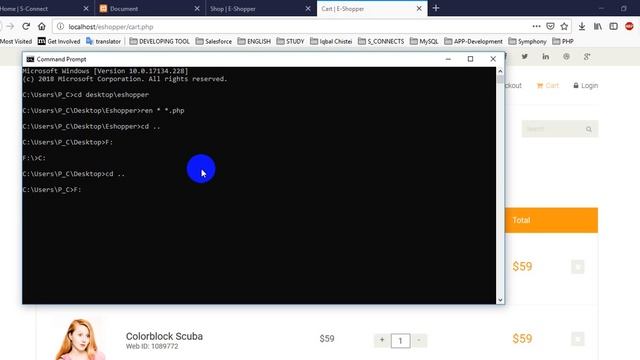
Task: Click the Colorblock Scuba quantity field
Action: [x=400, y=340]
